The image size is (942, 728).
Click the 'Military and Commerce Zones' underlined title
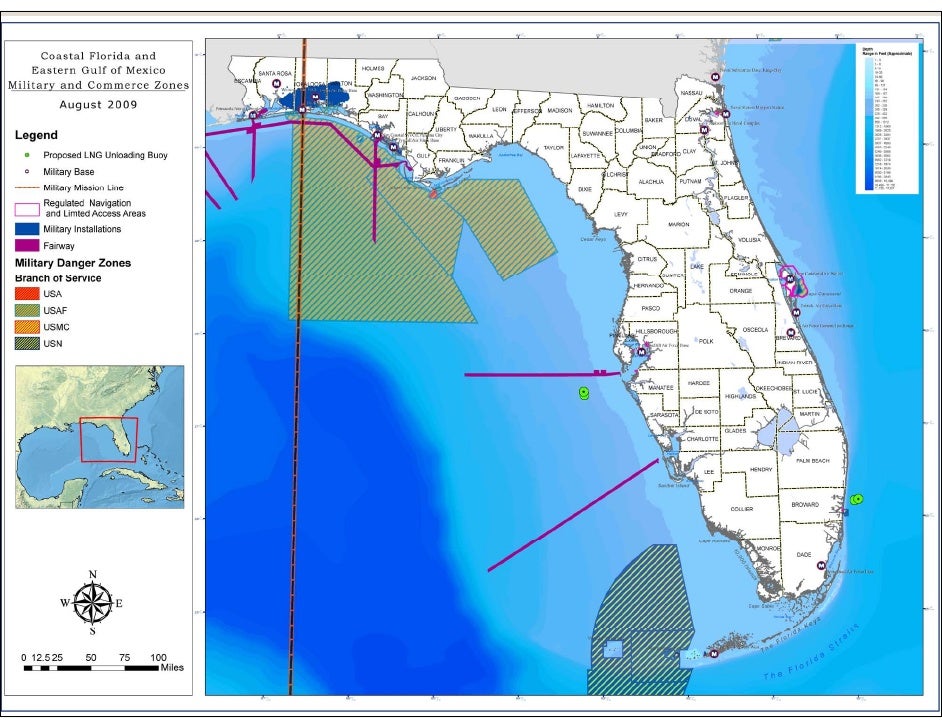[99, 85]
